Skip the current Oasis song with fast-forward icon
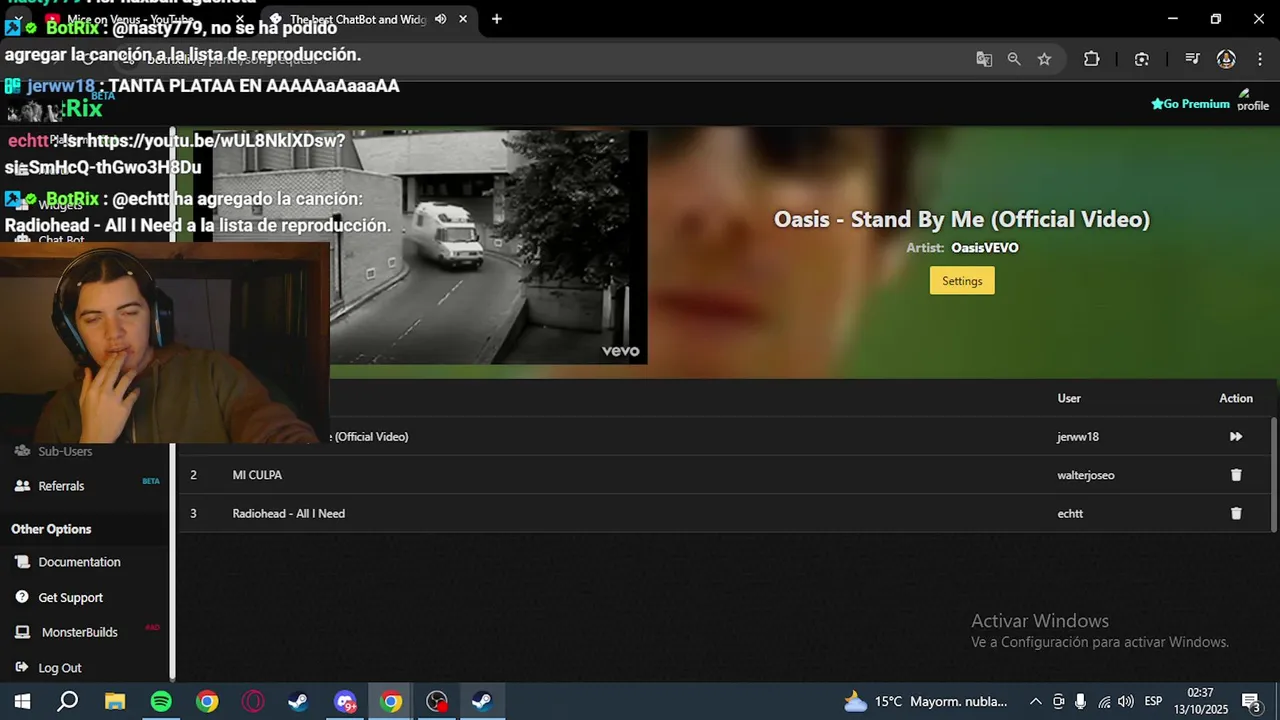This screenshot has width=1280, height=720. 1236,437
